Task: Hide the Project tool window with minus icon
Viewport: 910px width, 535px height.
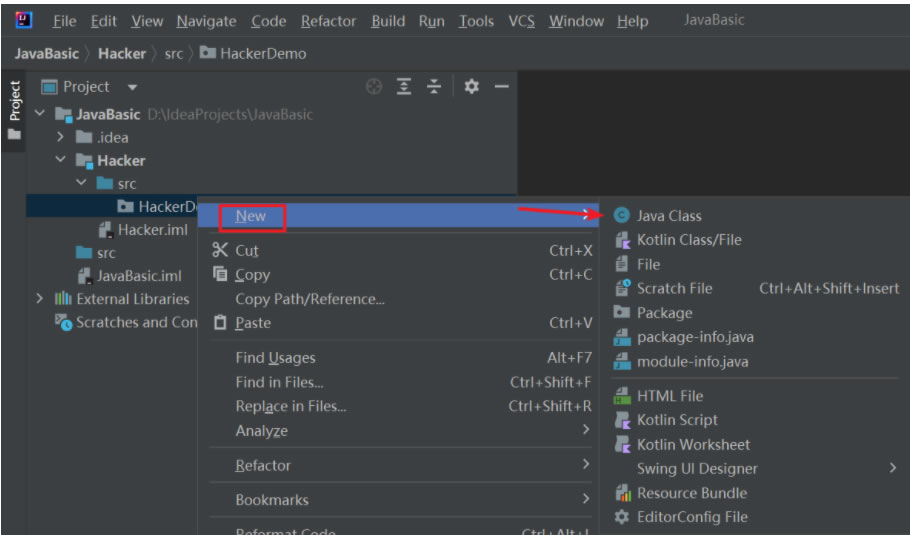Action: [x=502, y=87]
